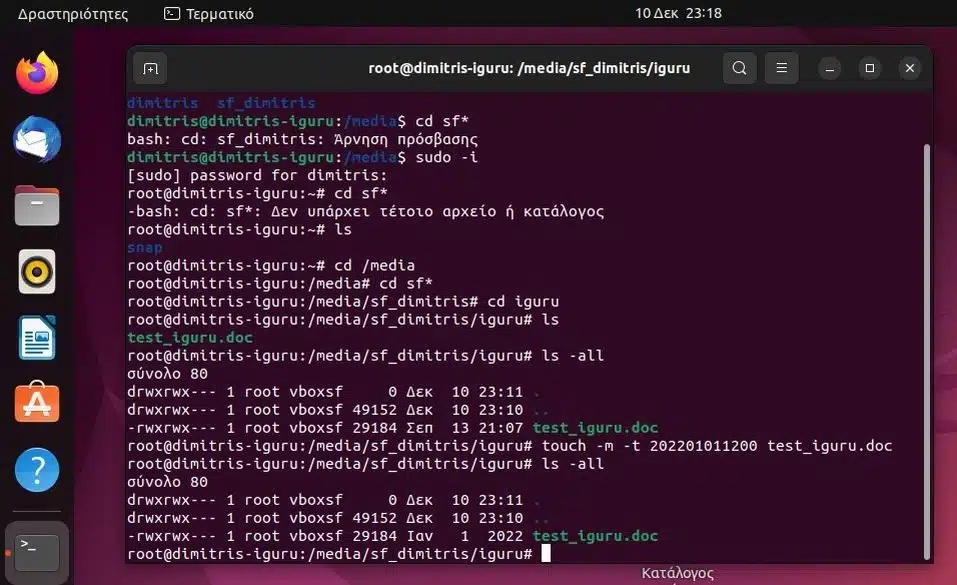Click '[sudo] password for dimitris:' line
Image resolution: width=957 pixels, height=585 pixels.
click(257, 176)
